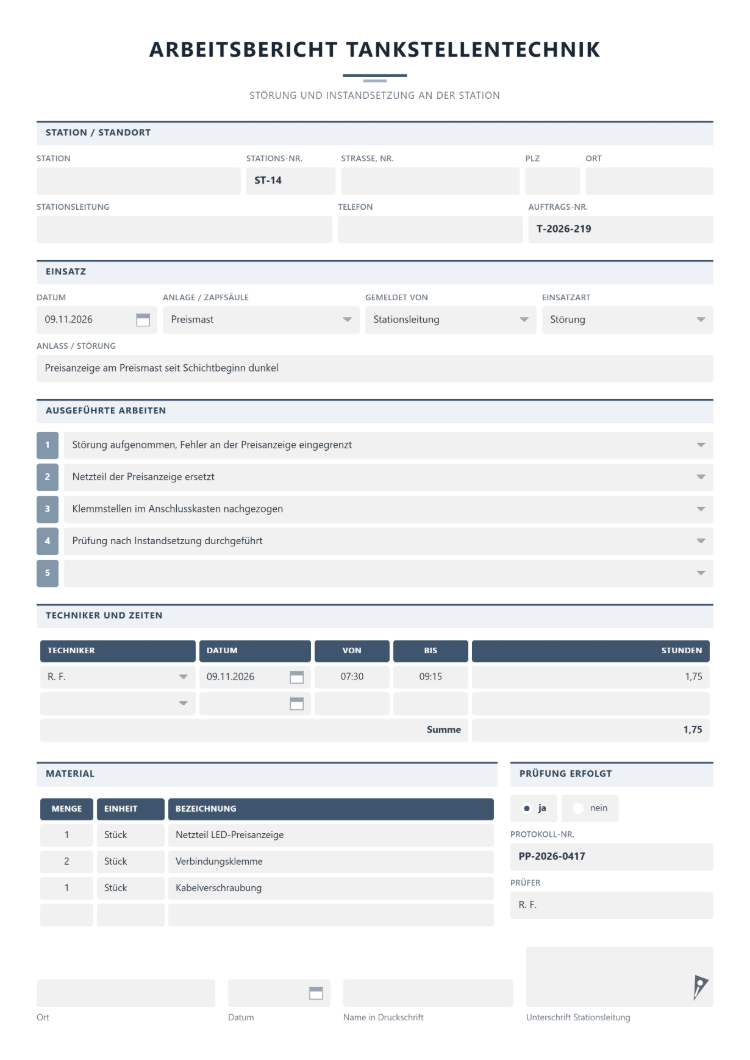The height and width of the screenshot is (1060, 750).
Task: Open calendar picker in Einsatz Datum field
Action: point(143,320)
